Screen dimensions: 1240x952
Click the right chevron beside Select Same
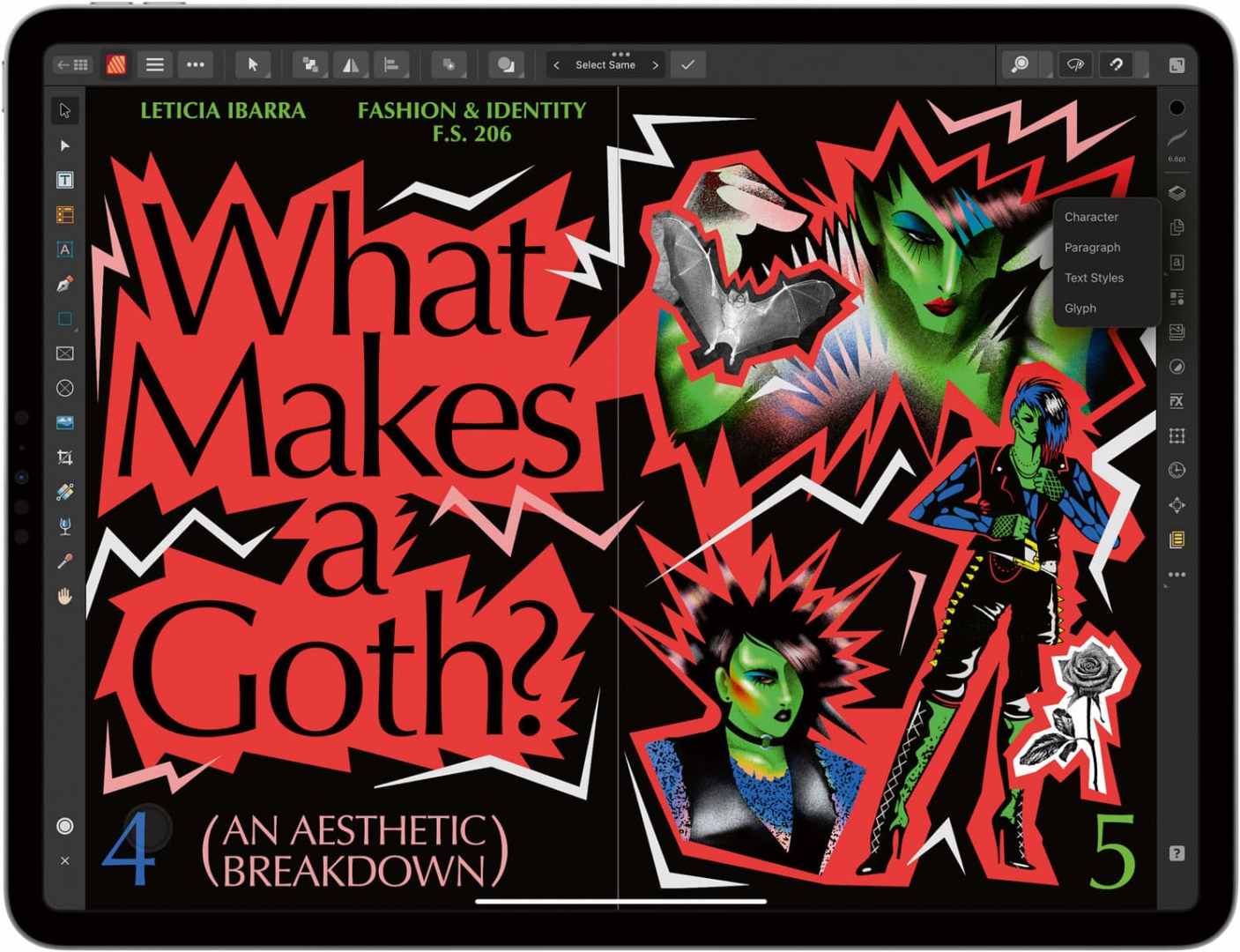[656, 64]
